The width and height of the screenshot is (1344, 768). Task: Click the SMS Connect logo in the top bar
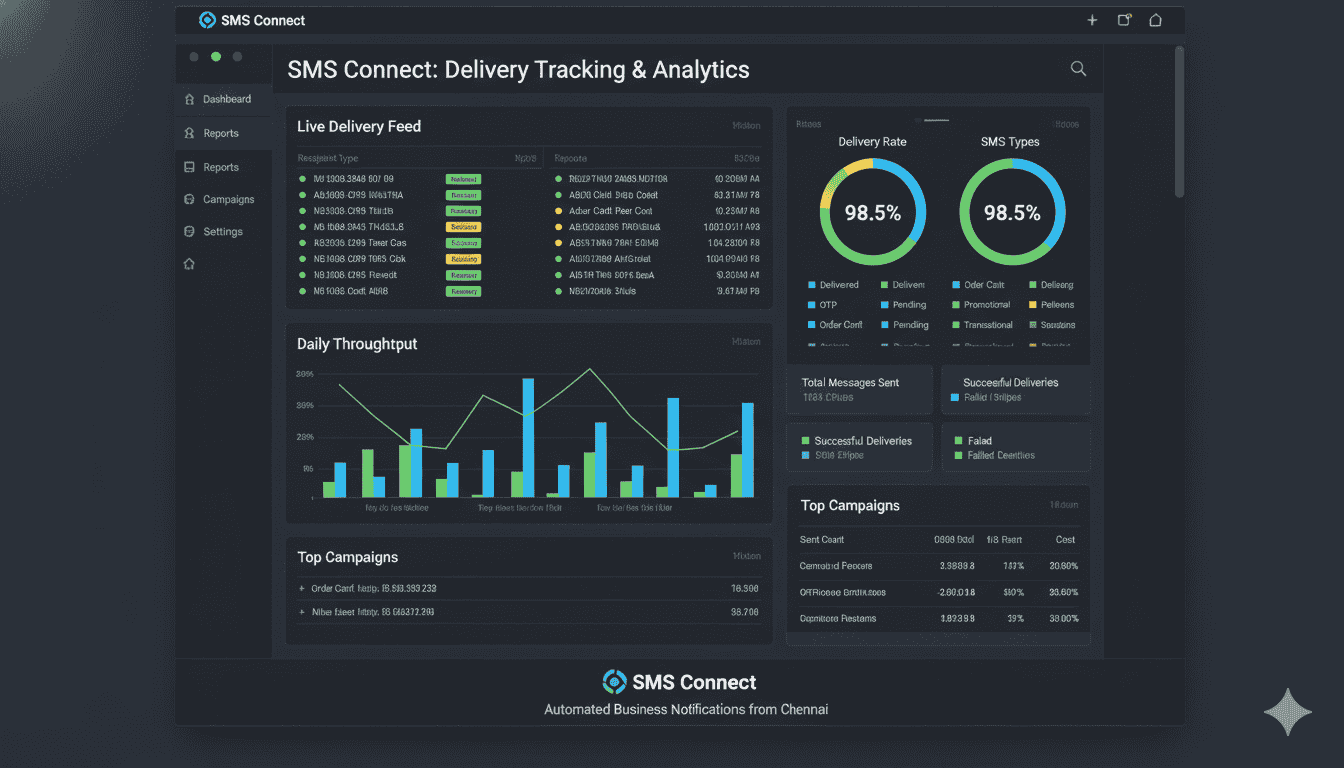click(x=208, y=19)
